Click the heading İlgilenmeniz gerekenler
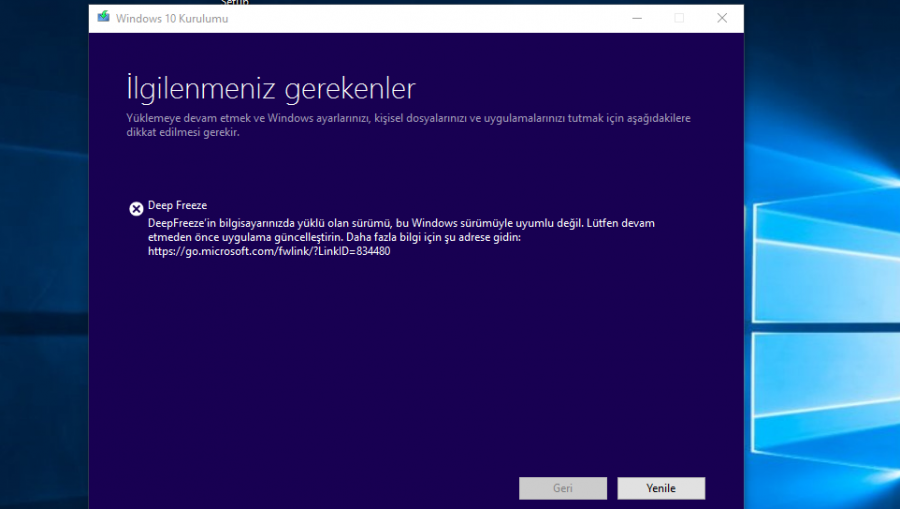This screenshot has height=509, width=900. click(271, 88)
